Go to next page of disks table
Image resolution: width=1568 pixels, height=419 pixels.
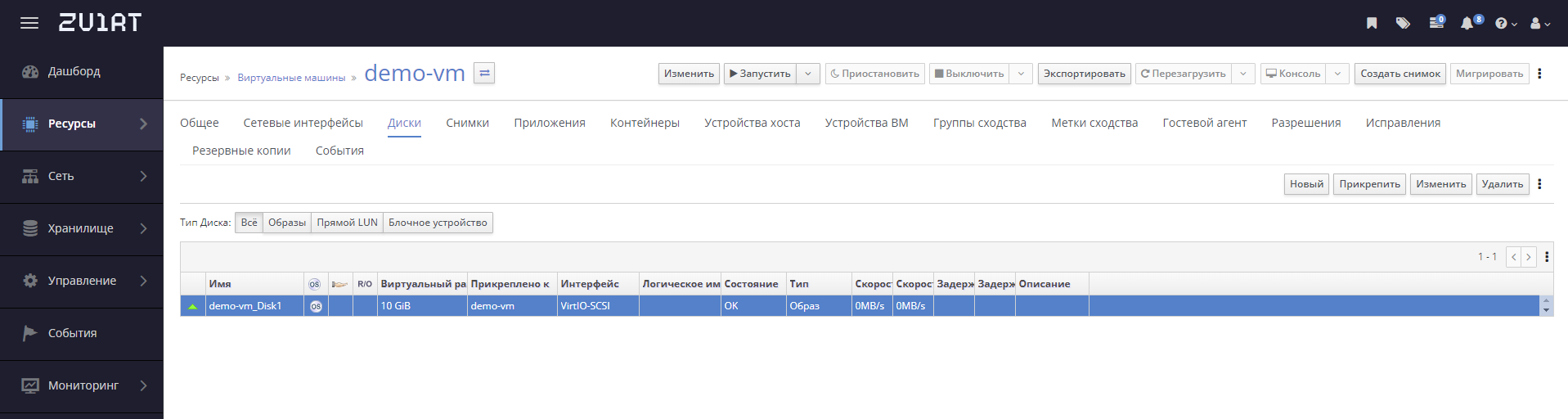pyautogui.click(x=1529, y=257)
